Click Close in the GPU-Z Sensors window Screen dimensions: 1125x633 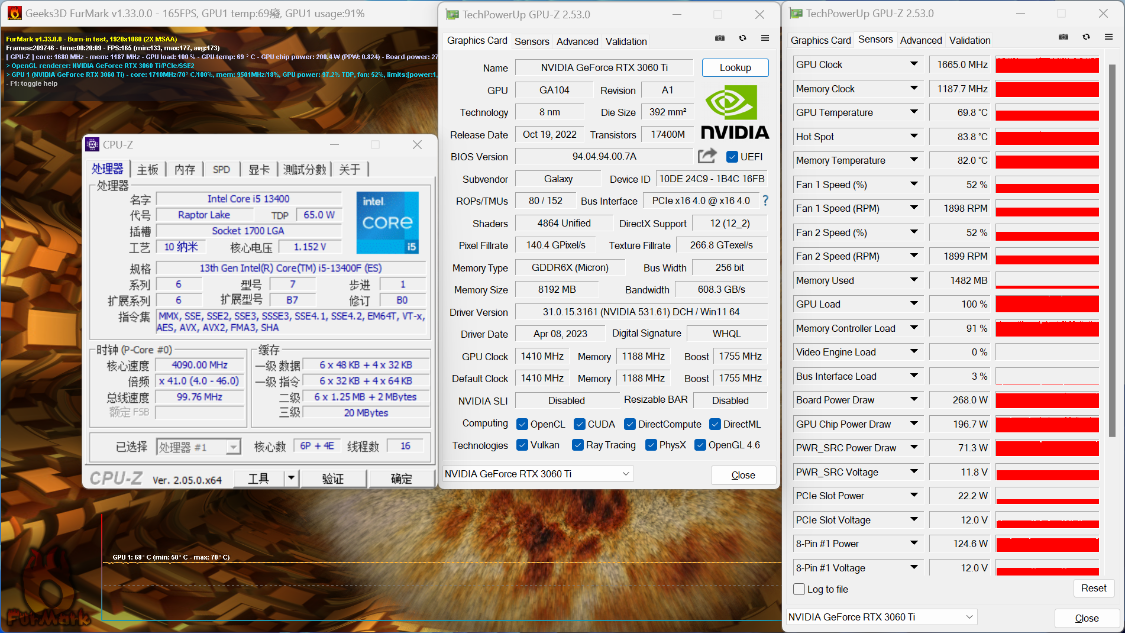(x=1086, y=618)
